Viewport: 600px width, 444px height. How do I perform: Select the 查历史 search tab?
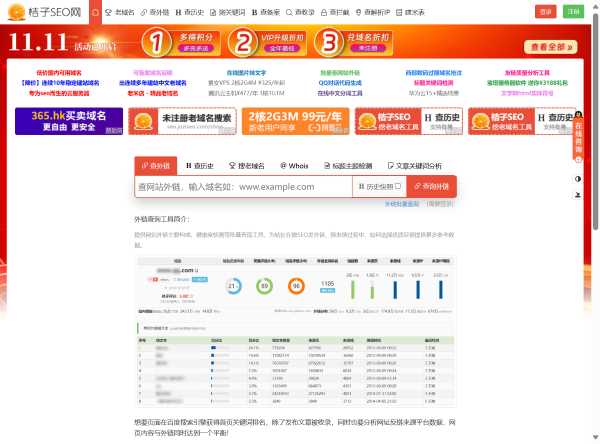click(200, 166)
